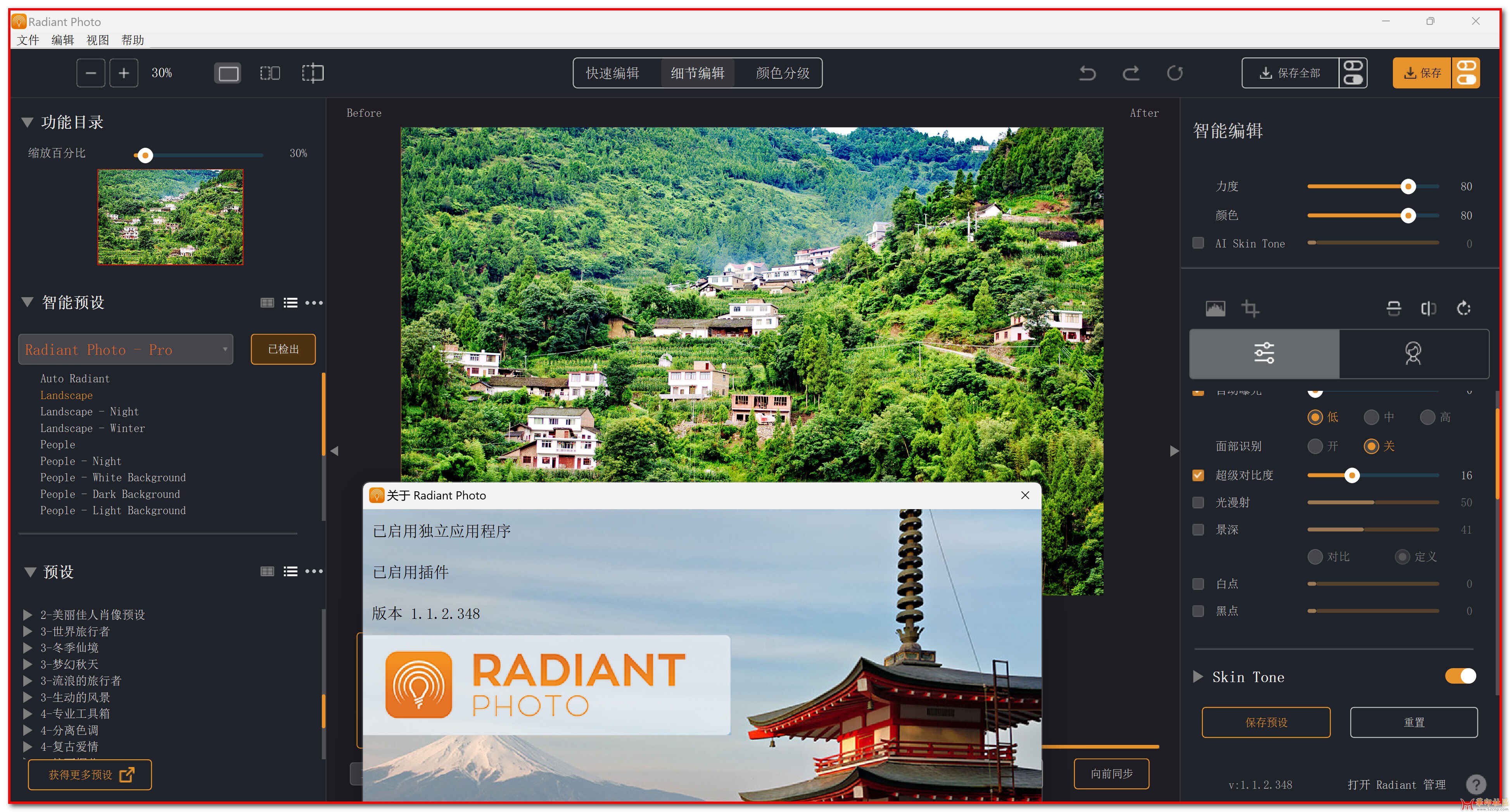
Task: Click the undo arrow icon
Action: 1087,73
